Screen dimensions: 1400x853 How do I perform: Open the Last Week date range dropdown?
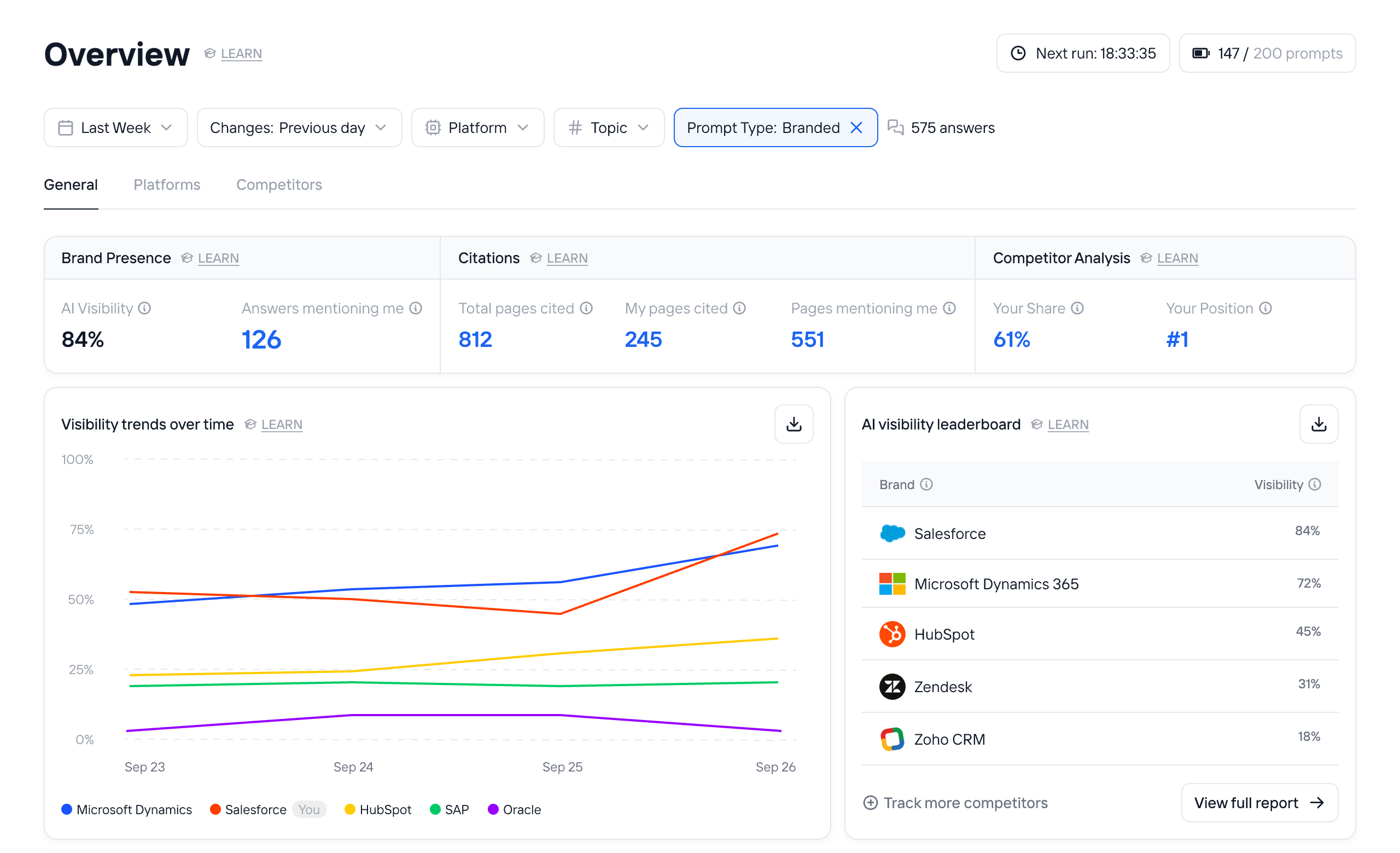(115, 128)
